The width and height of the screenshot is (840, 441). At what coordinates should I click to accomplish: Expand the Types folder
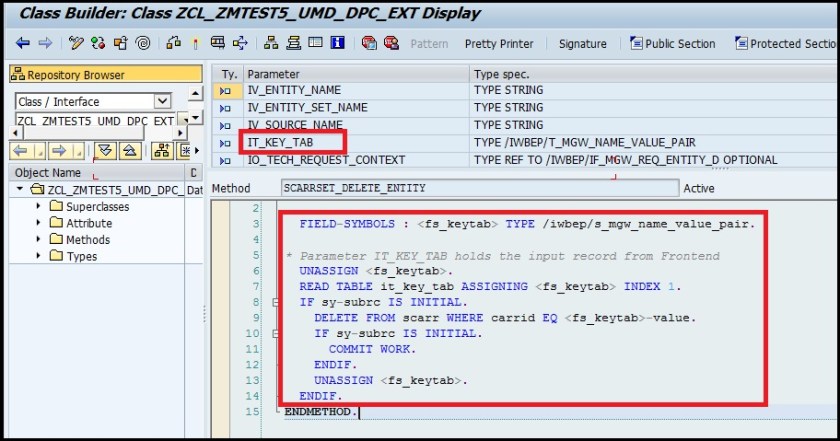coord(38,256)
